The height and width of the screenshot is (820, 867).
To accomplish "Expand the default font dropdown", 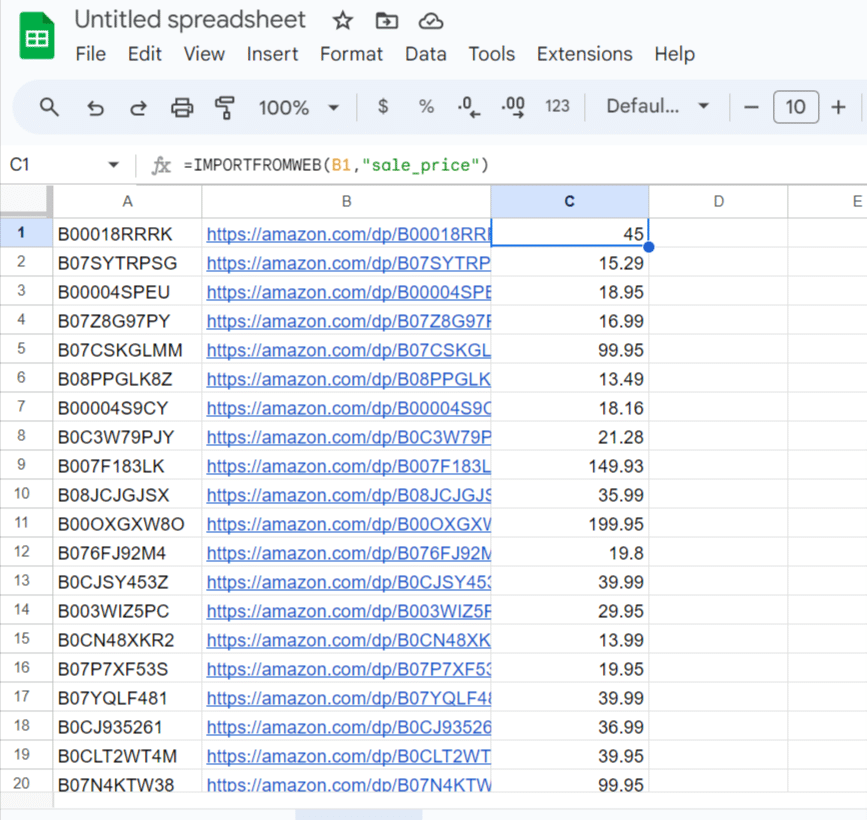I will 658,107.
